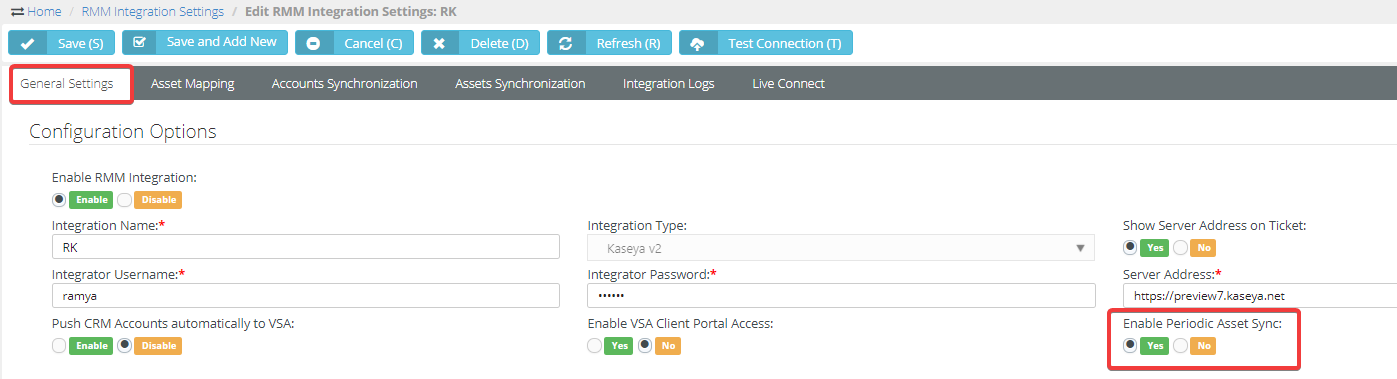Click the Server Address field
This screenshot has width=1397, height=379.
pos(1260,295)
